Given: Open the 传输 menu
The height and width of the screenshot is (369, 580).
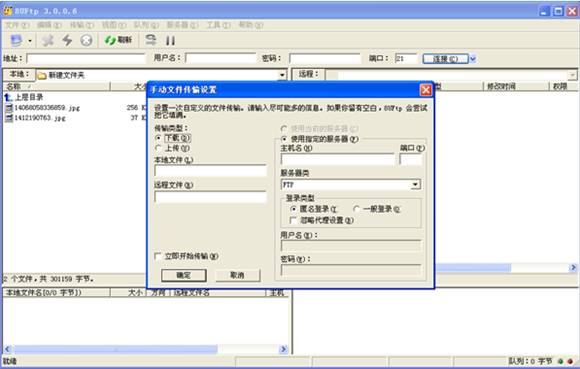Looking at the screenshot, I should tap(82, 25).
